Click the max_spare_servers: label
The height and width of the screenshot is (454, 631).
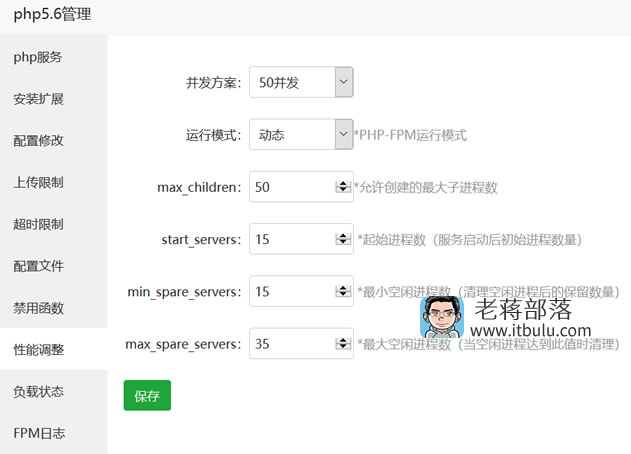[x=184, y=345]
